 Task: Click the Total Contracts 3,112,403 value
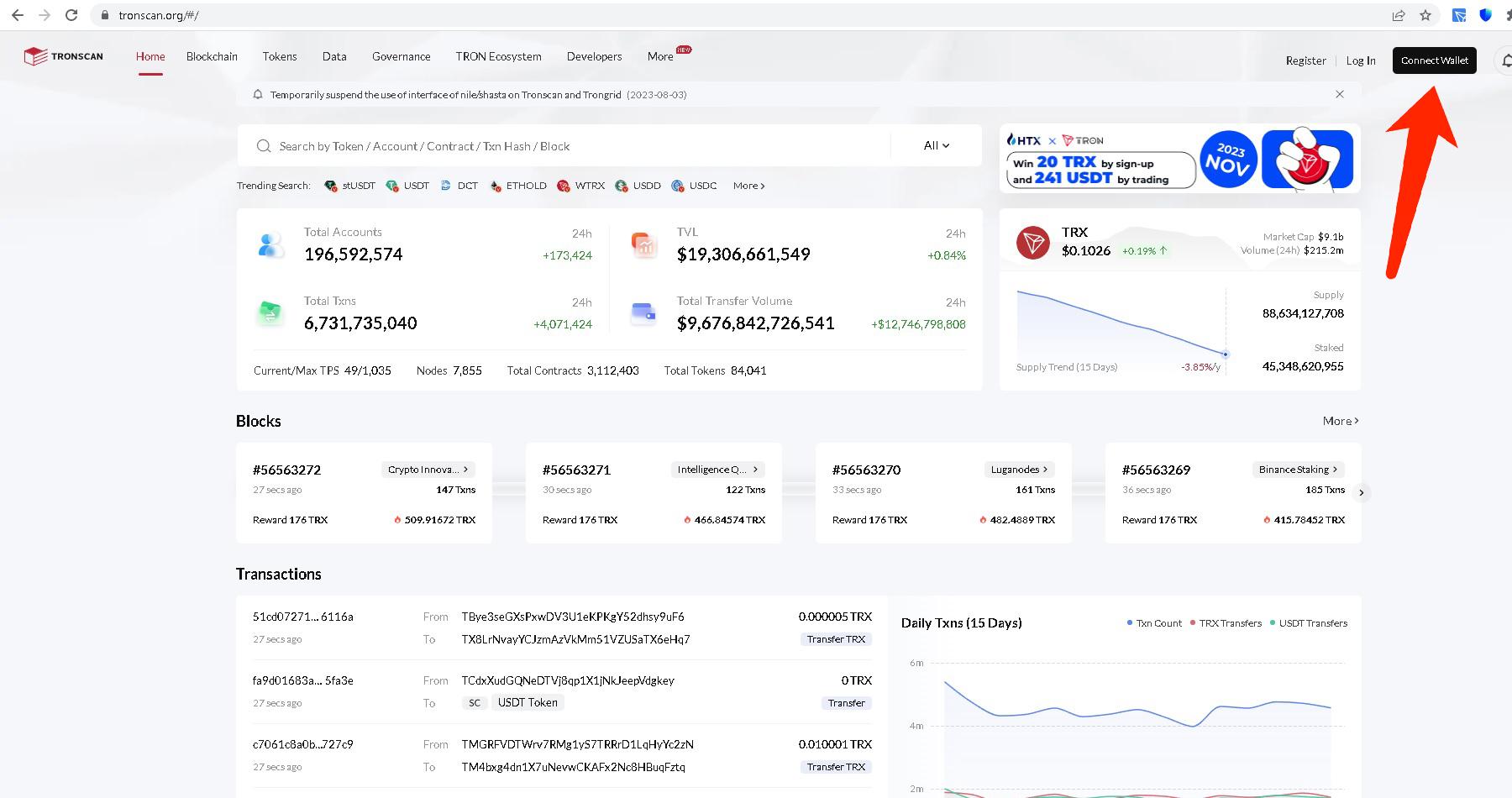point(613,370)
